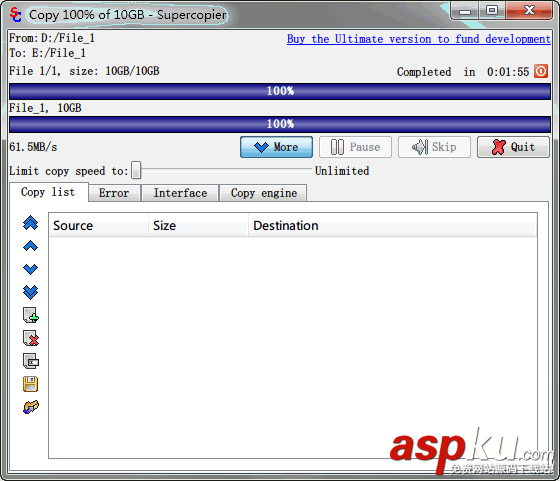This screenshot has height=481, width=560.
Task: Switch to the Error tab
Action: click(114, 193)
